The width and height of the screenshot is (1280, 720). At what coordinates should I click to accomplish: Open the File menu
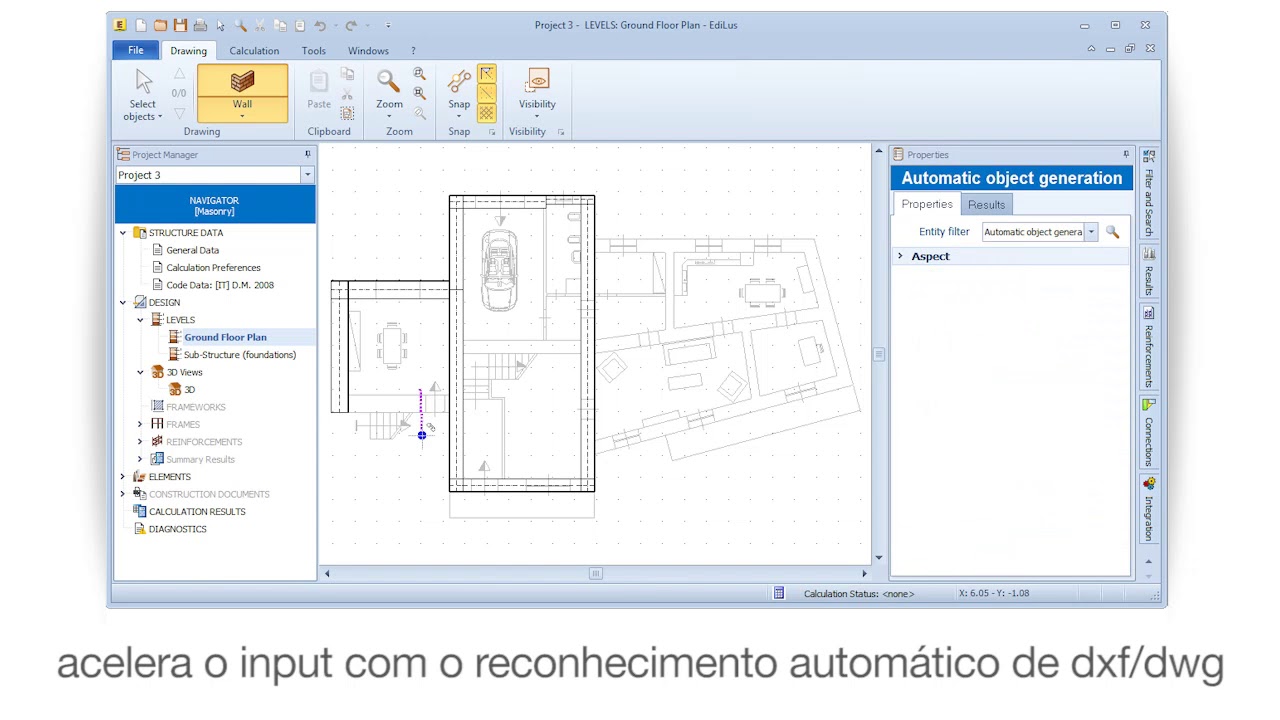(x=136, y=50)
